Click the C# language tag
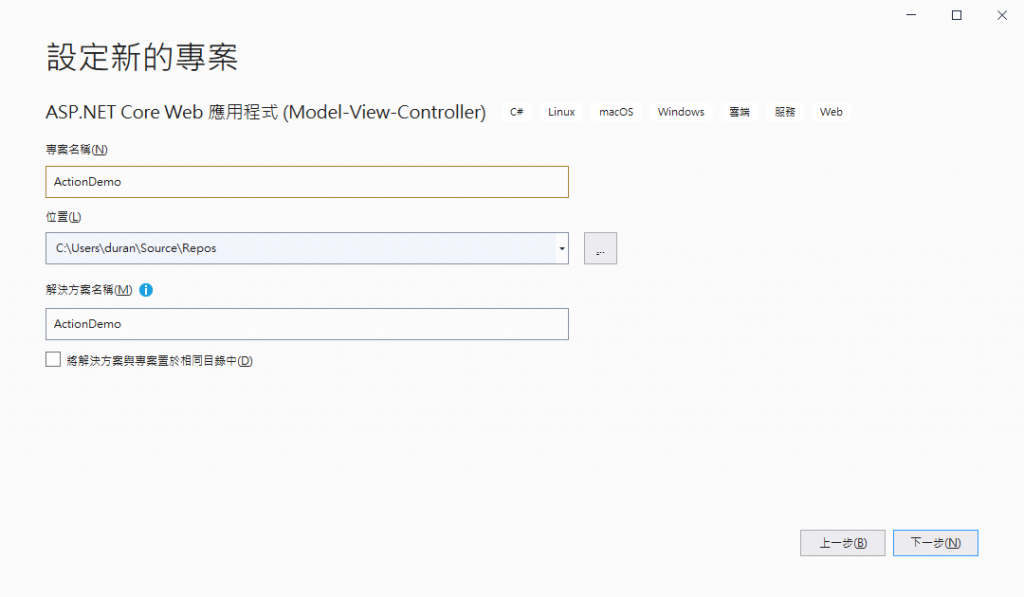 point(517,112)
